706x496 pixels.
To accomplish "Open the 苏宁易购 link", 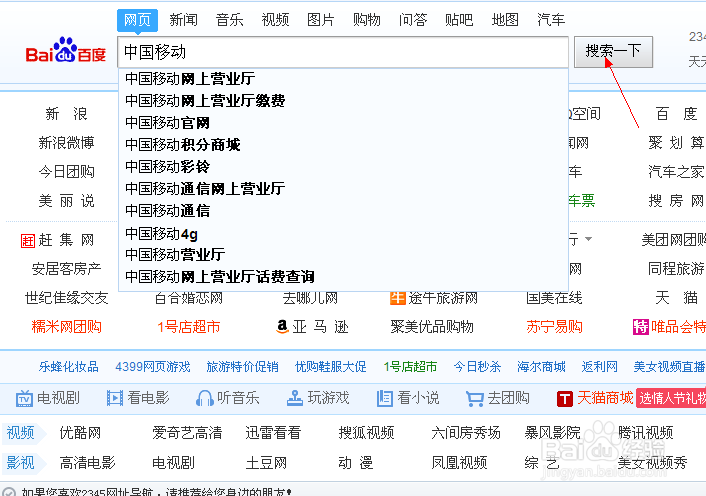I will click(x=554, y=326).
